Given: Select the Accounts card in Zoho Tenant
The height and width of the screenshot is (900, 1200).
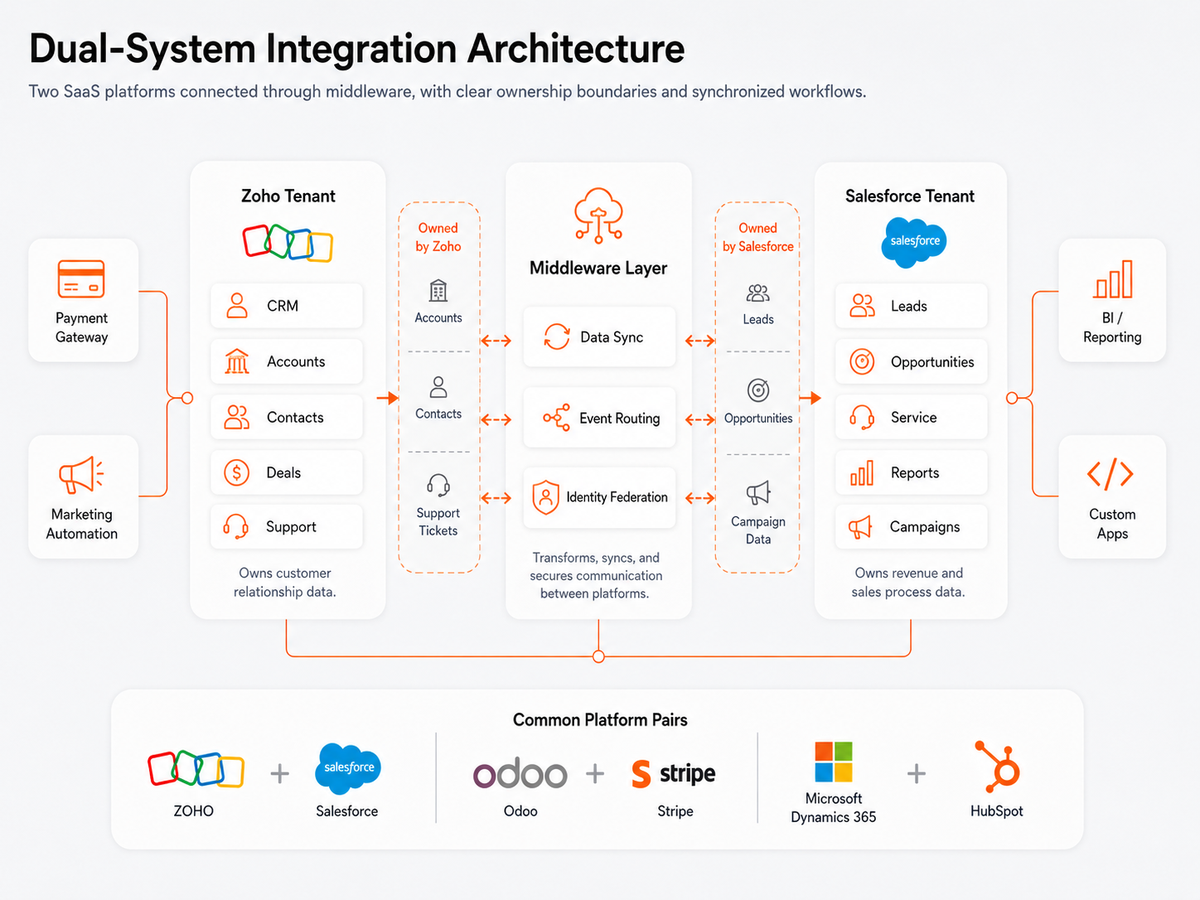Looking at the screenshot, I should 287,362.
